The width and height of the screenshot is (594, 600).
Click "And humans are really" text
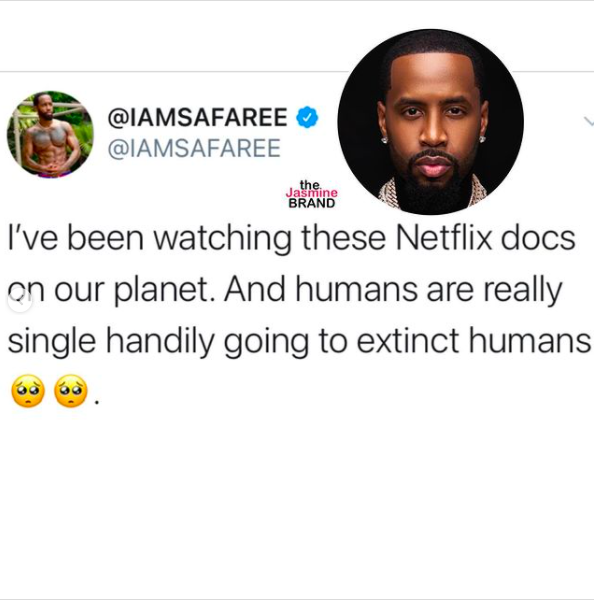pyautogui.click(x=393, y=290)
